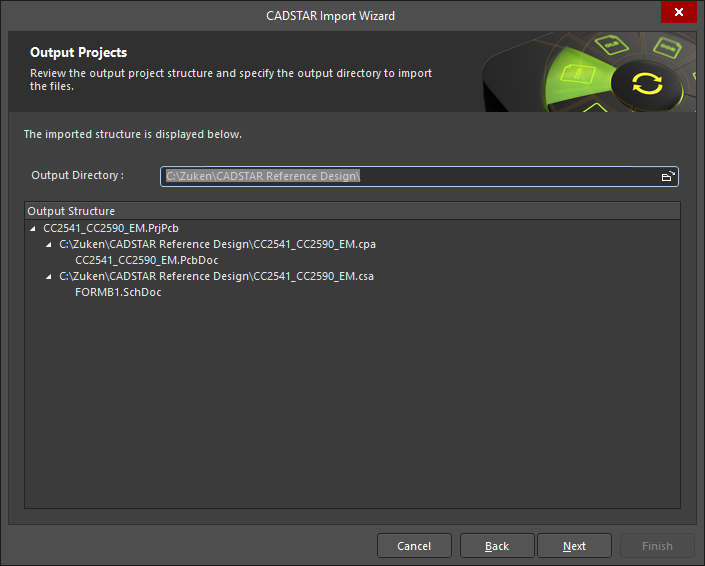Click the browse folder icon in Output Directory

click(668, 176)
